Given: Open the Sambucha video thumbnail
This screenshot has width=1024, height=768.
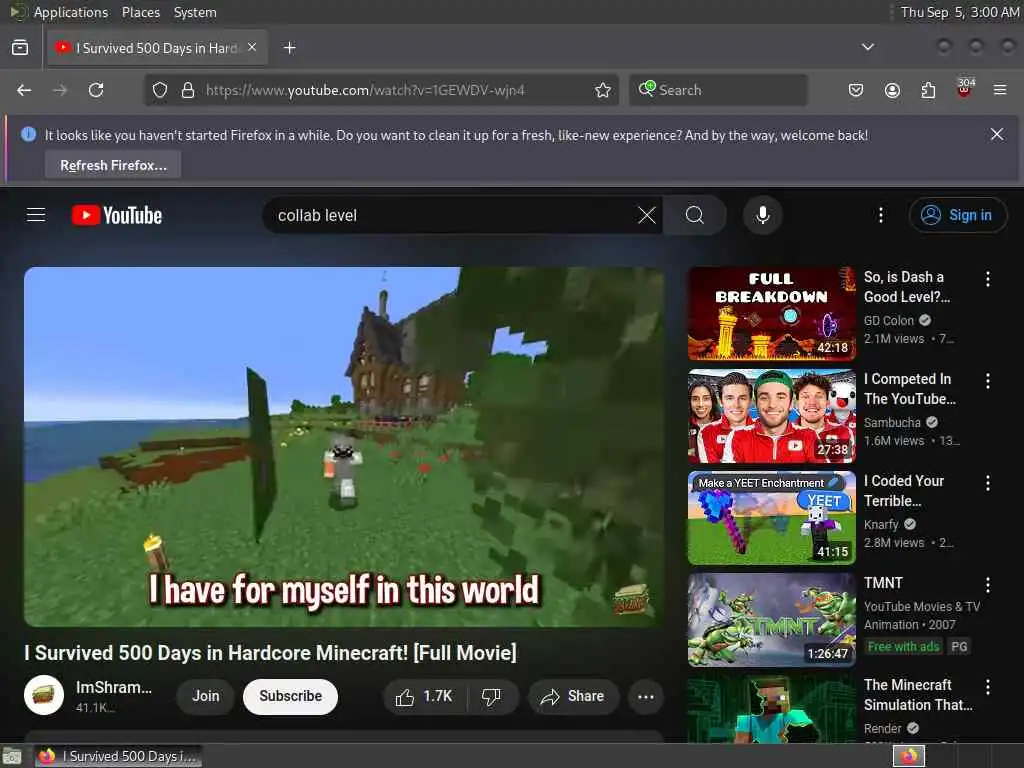Looking at the screenshot, I should click(x=772, y=416).
